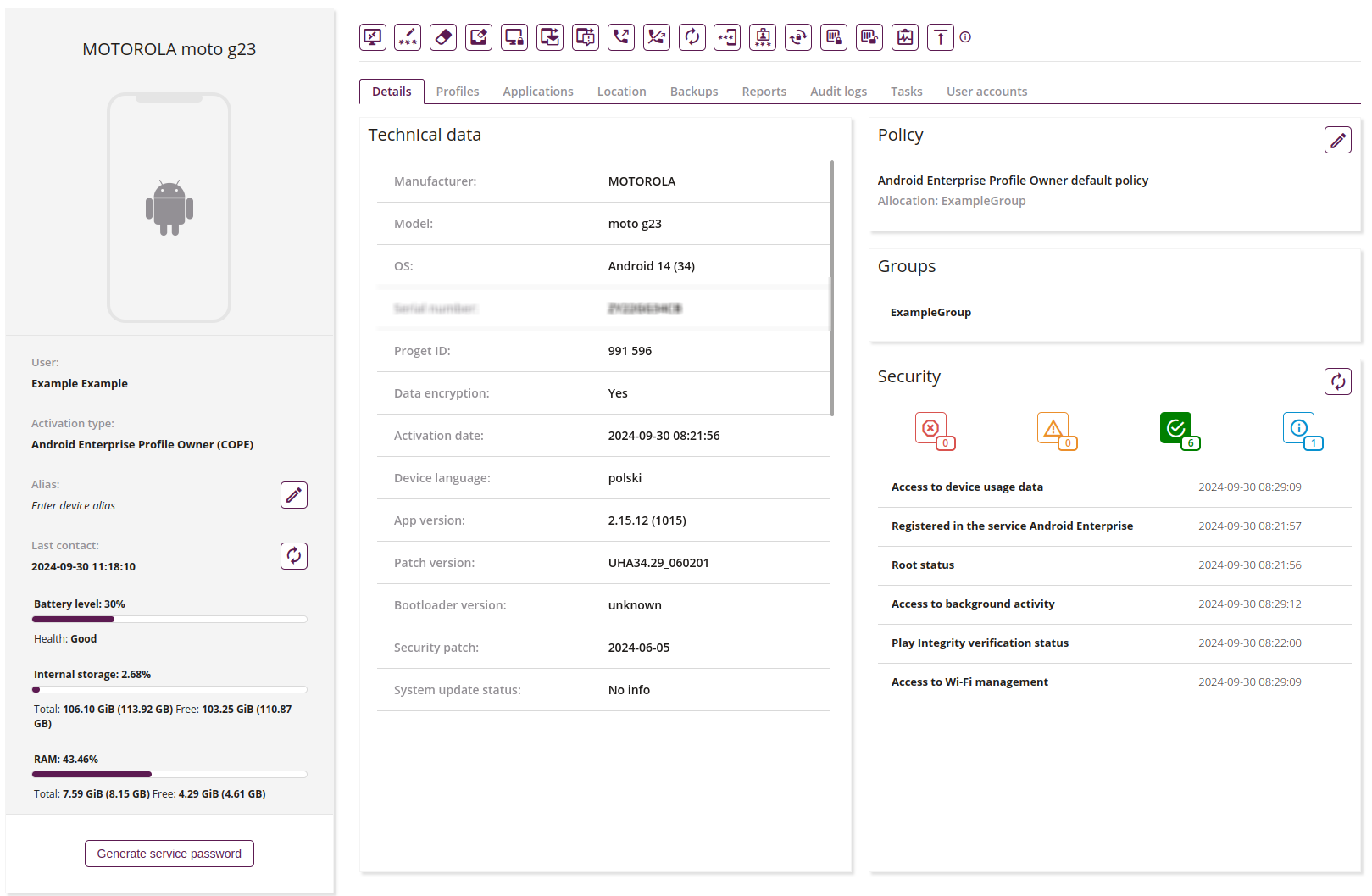
Task: Click the rotating arrows with dot icon
Action: [x=798, y=37]
